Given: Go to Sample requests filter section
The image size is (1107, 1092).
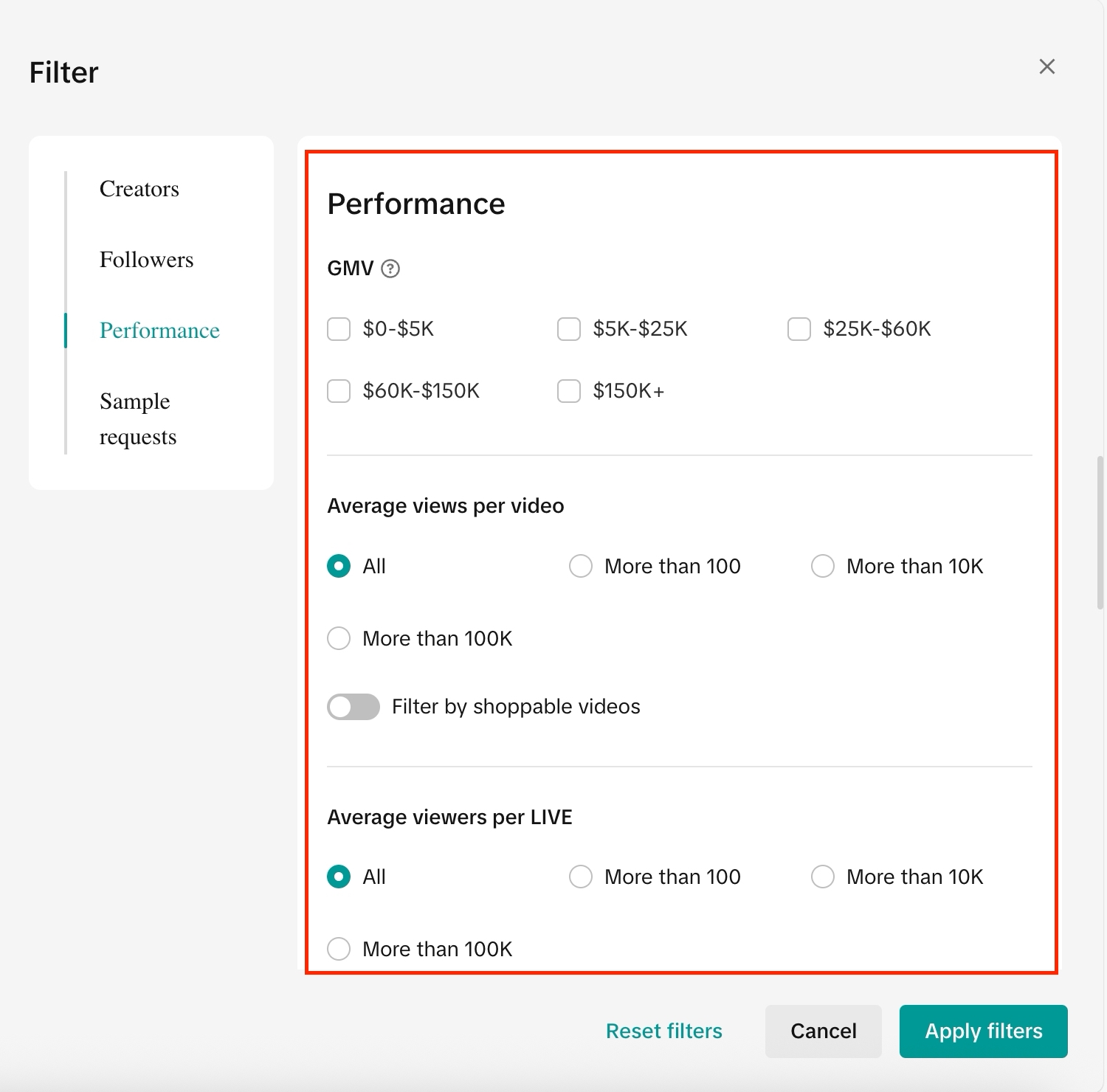Looking at the screenshot, I should click(138, 419).
